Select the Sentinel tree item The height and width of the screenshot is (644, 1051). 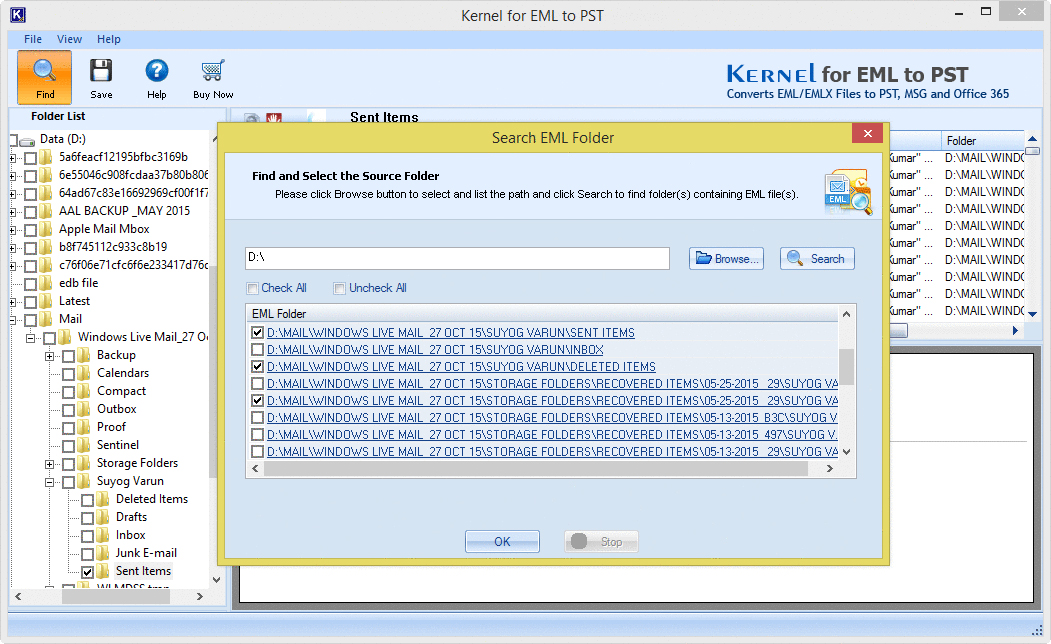tap(117, 446)
